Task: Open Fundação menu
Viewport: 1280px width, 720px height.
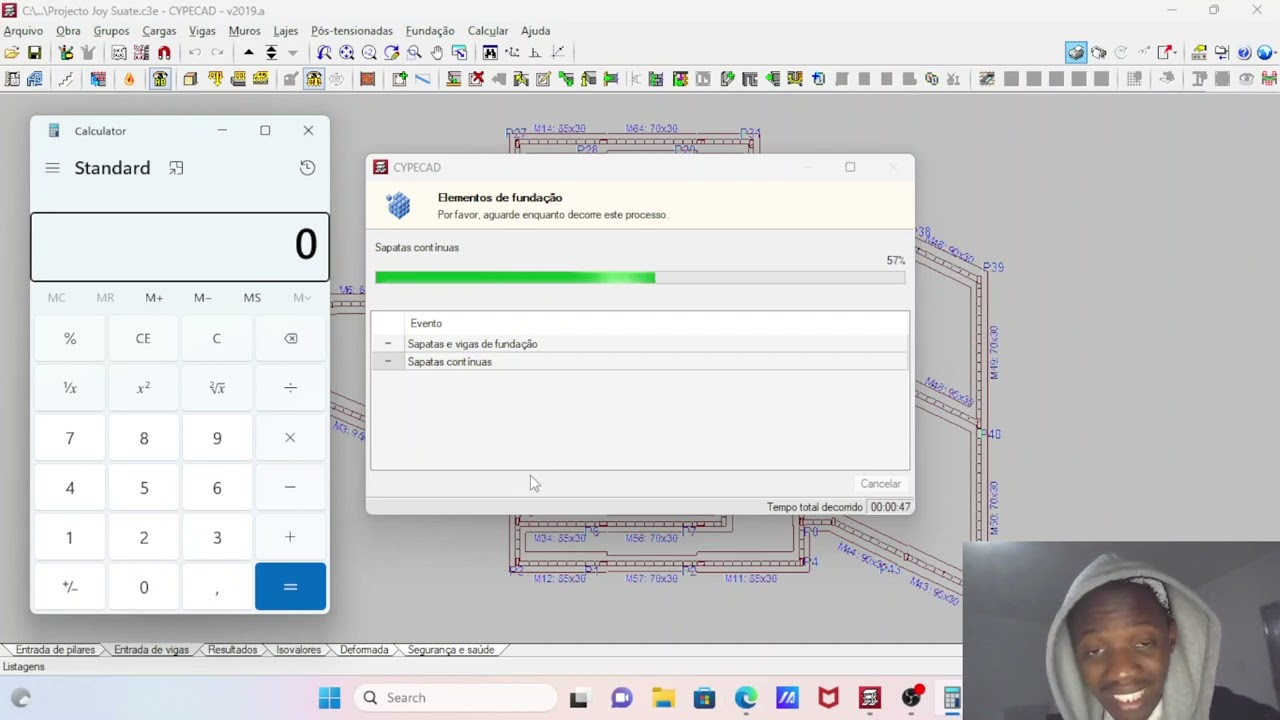Action: (x=430, y=31)
